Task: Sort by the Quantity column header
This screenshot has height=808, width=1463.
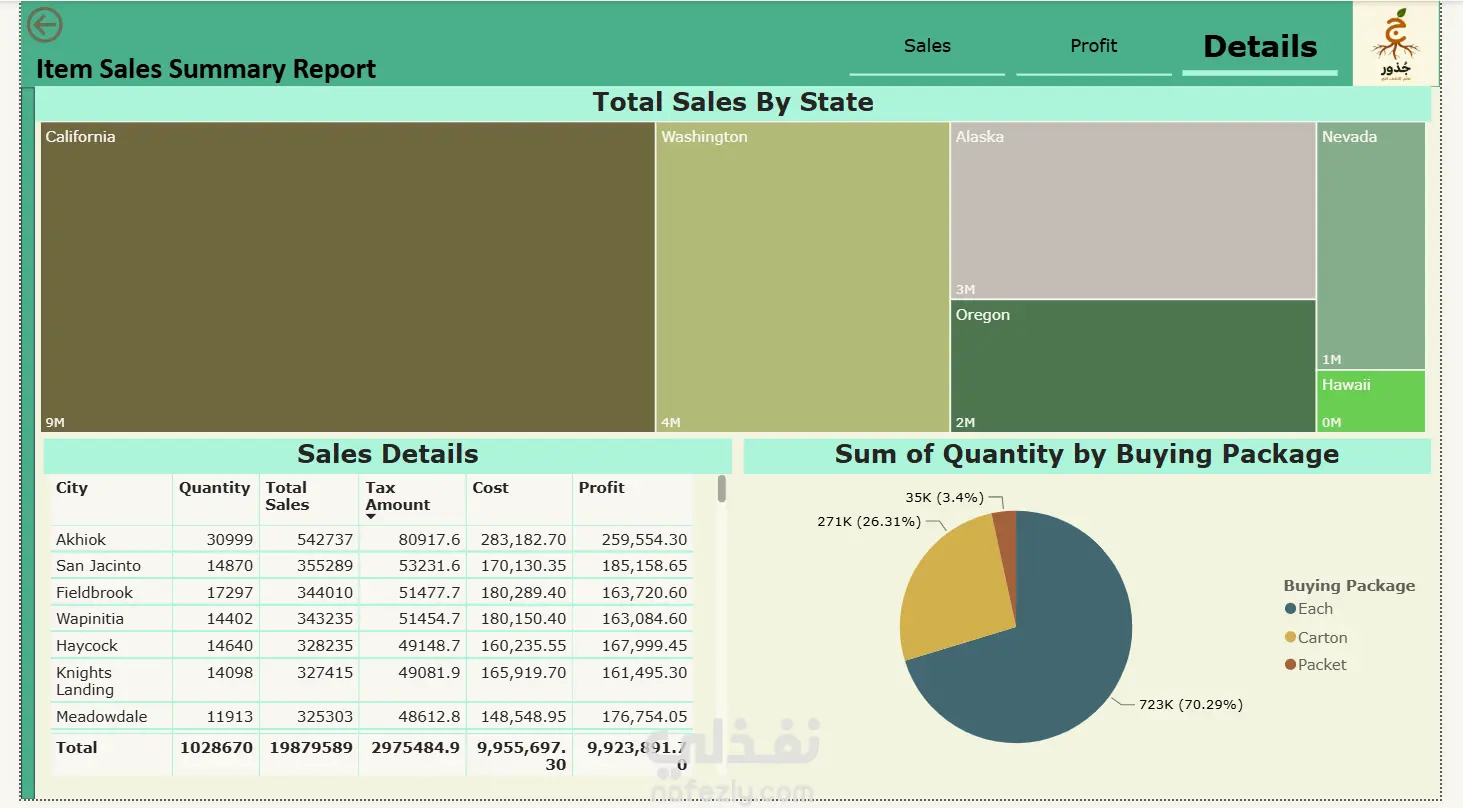Action: [x=214, y=488]
